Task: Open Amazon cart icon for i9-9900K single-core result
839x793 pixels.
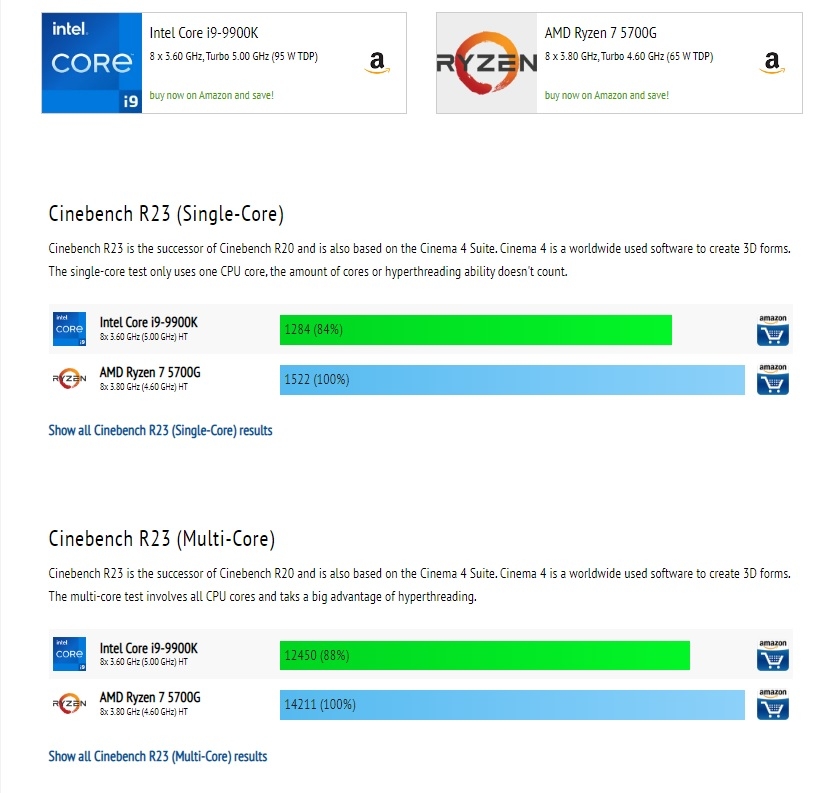Action: tap(773, 330)
